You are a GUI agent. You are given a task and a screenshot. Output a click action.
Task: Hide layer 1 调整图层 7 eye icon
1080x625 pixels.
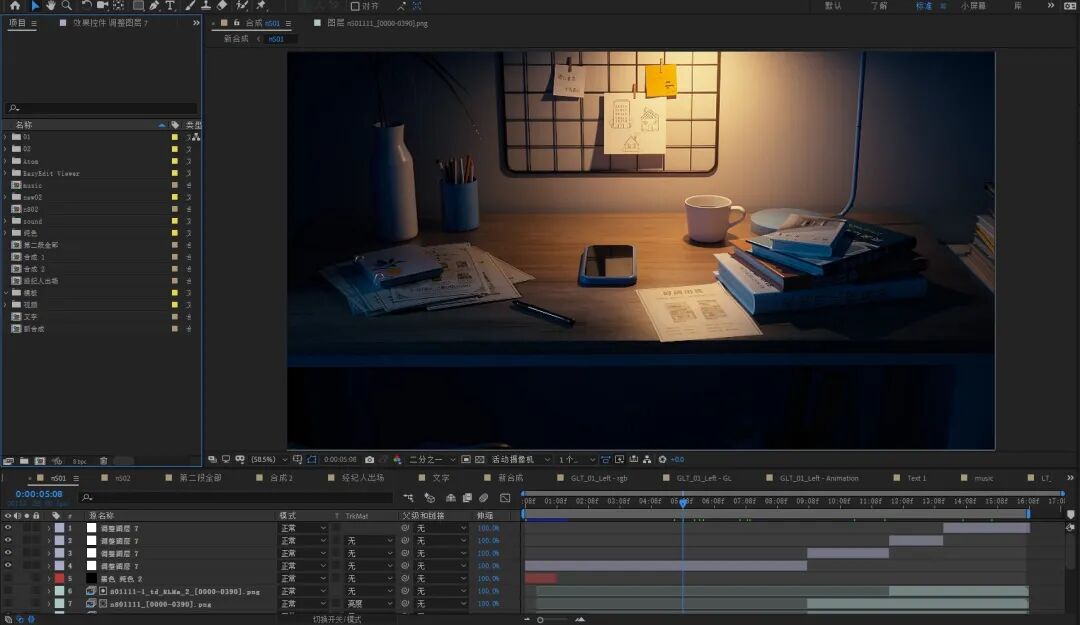click(8, 529)
